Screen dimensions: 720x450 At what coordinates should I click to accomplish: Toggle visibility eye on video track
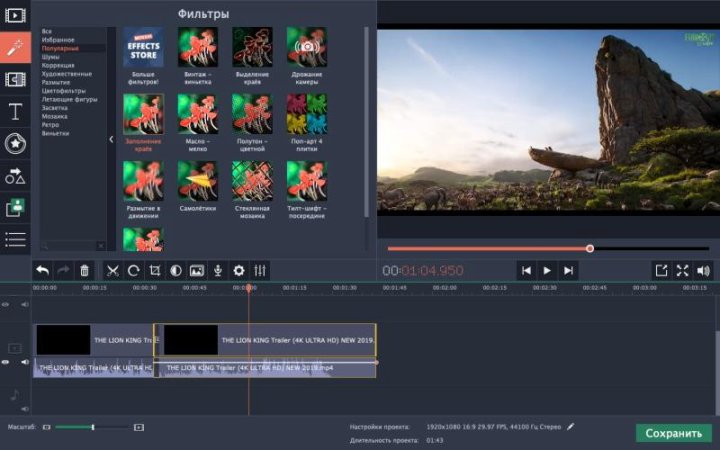point(7,362)
